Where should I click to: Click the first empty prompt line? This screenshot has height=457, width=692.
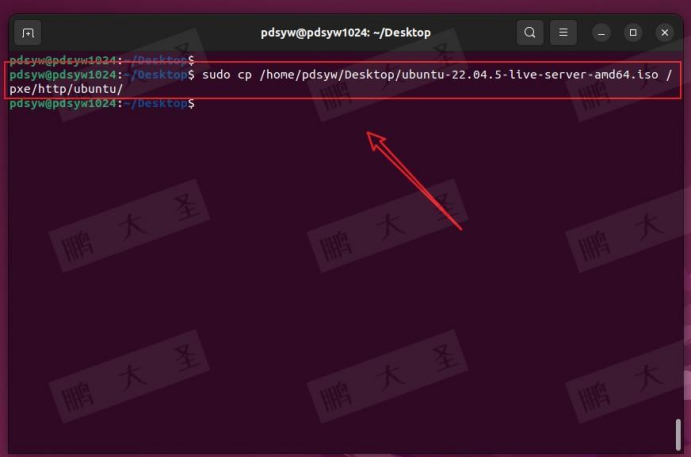click(102, 60)
